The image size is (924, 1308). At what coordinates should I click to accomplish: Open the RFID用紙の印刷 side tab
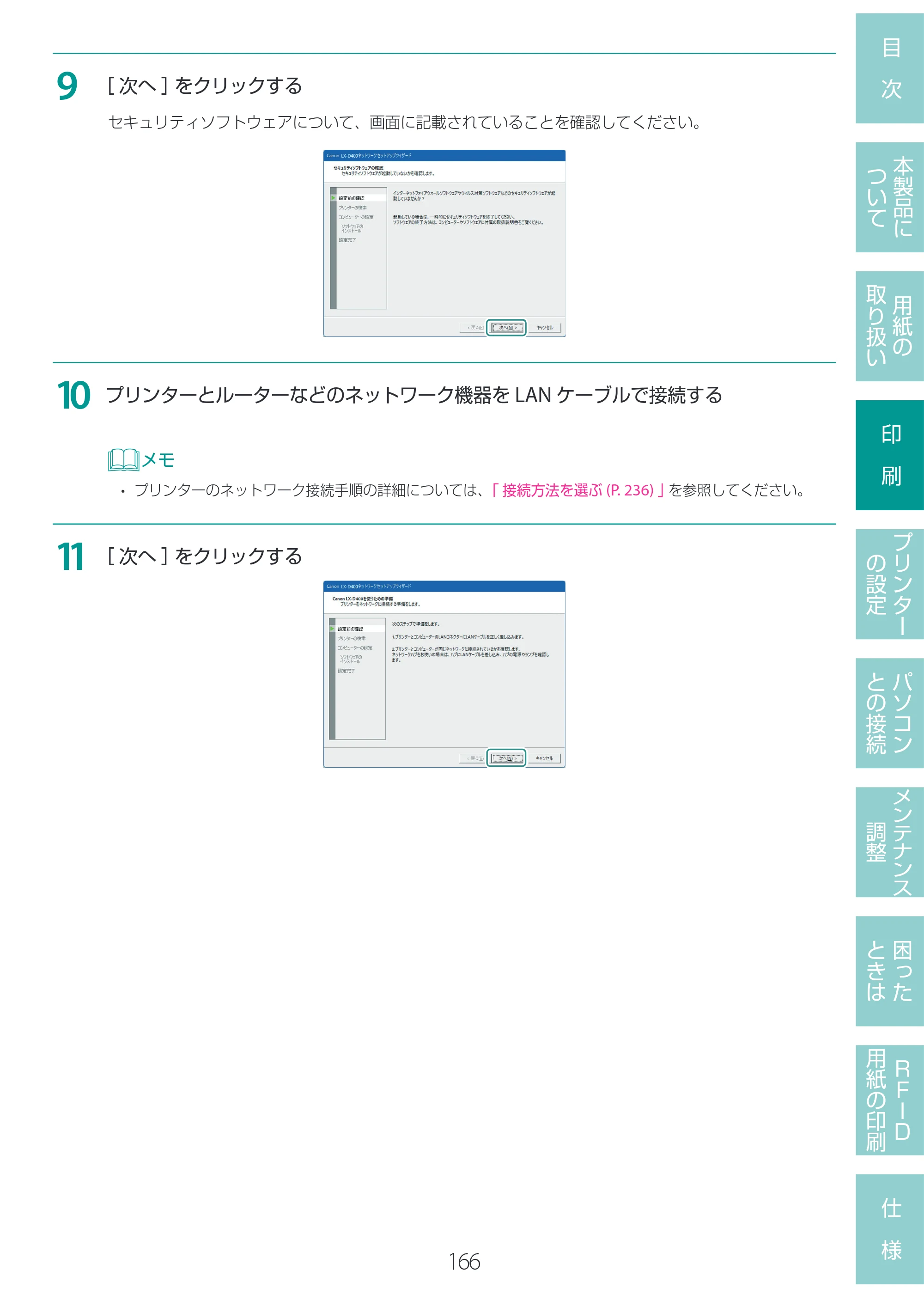tap(889, 1100)
